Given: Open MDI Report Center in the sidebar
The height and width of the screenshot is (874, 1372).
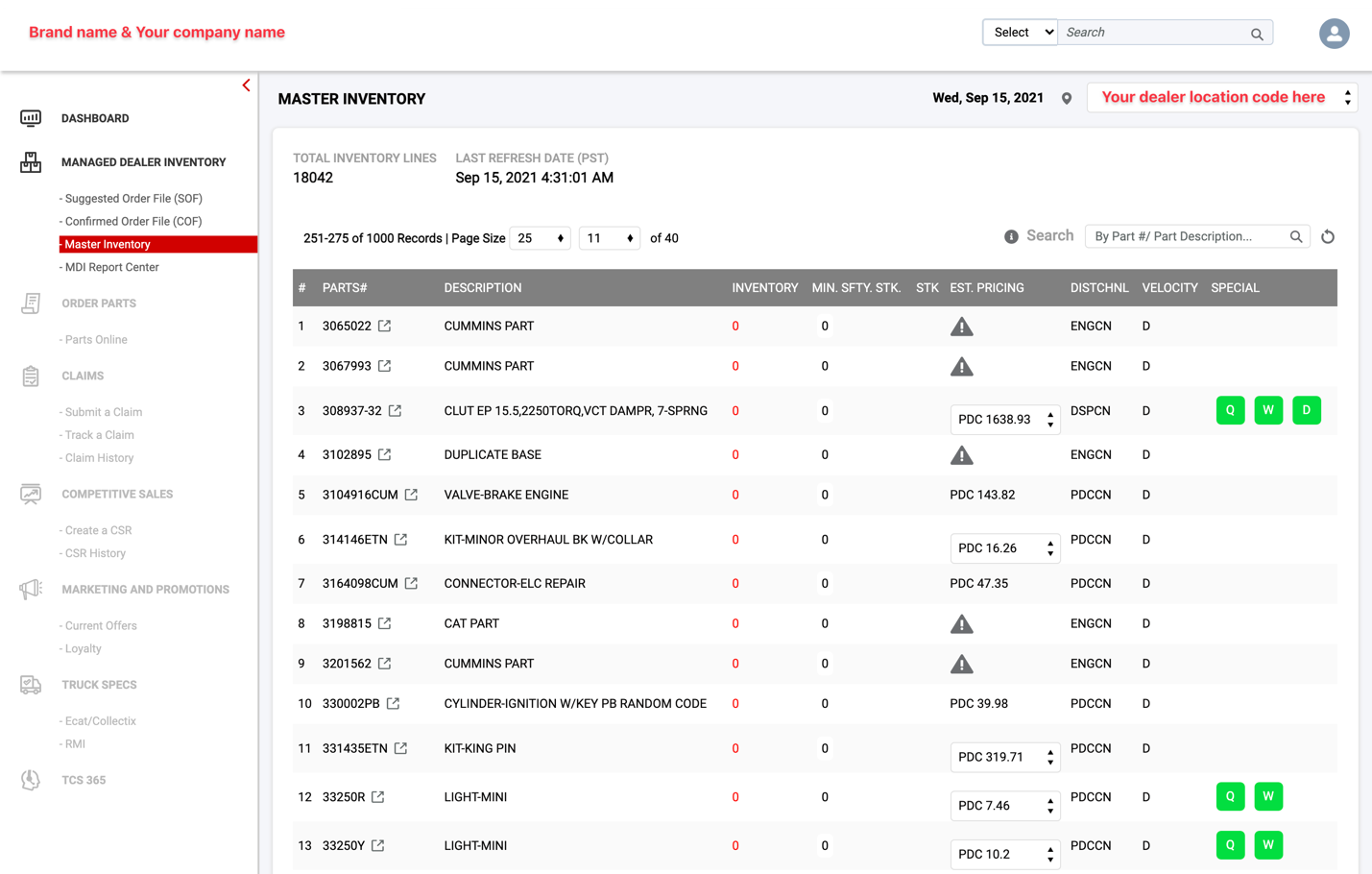Looking at the screenshot, I should coord(110,268).
